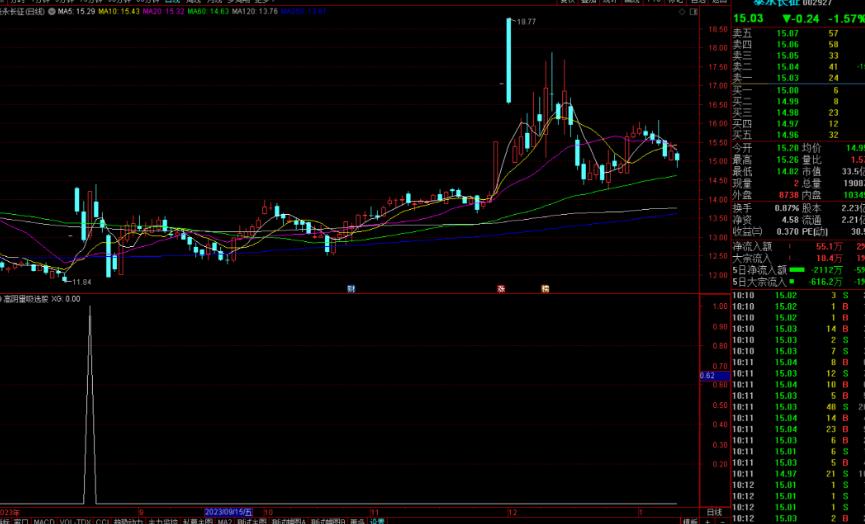Click the 0.62 value tag on indicator axis
This screenshot has width=865, height=524.
click(x=714, y=376)
